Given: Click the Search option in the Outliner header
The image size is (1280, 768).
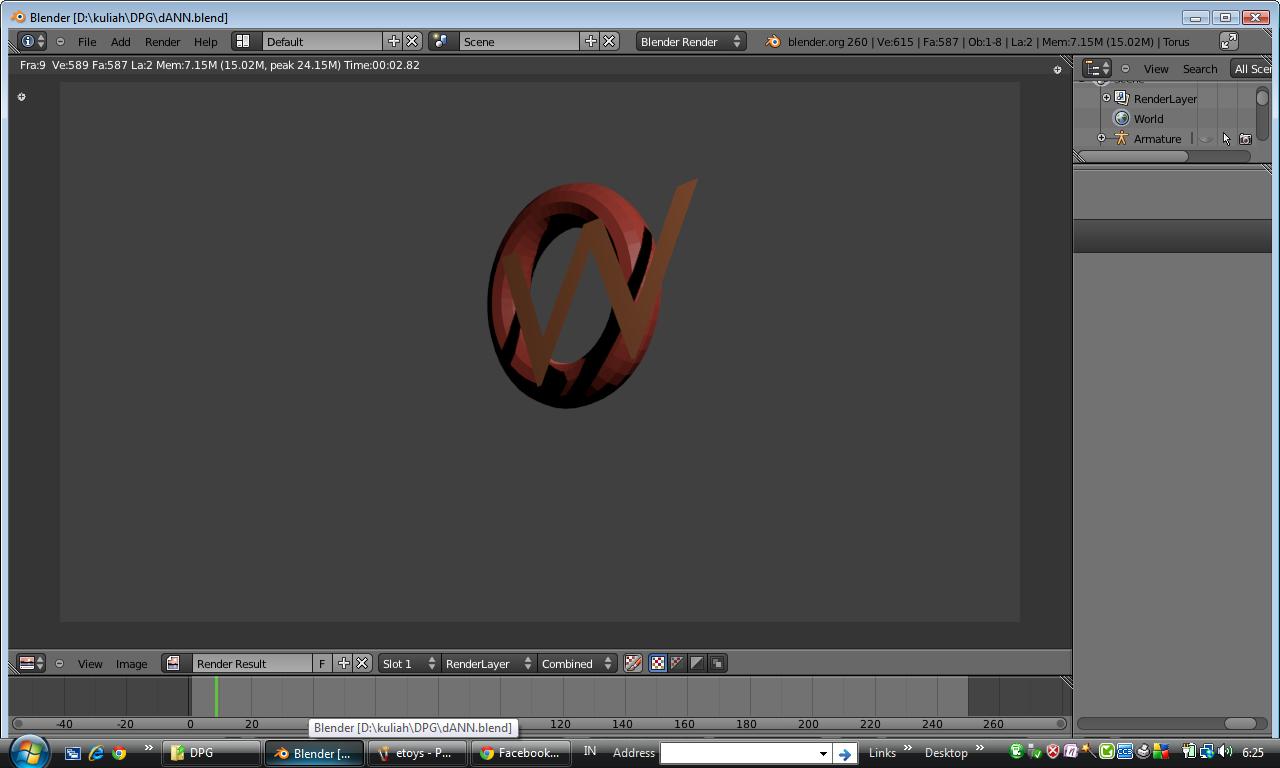Looking at the screenshot, I should [x=1199, y=68].
